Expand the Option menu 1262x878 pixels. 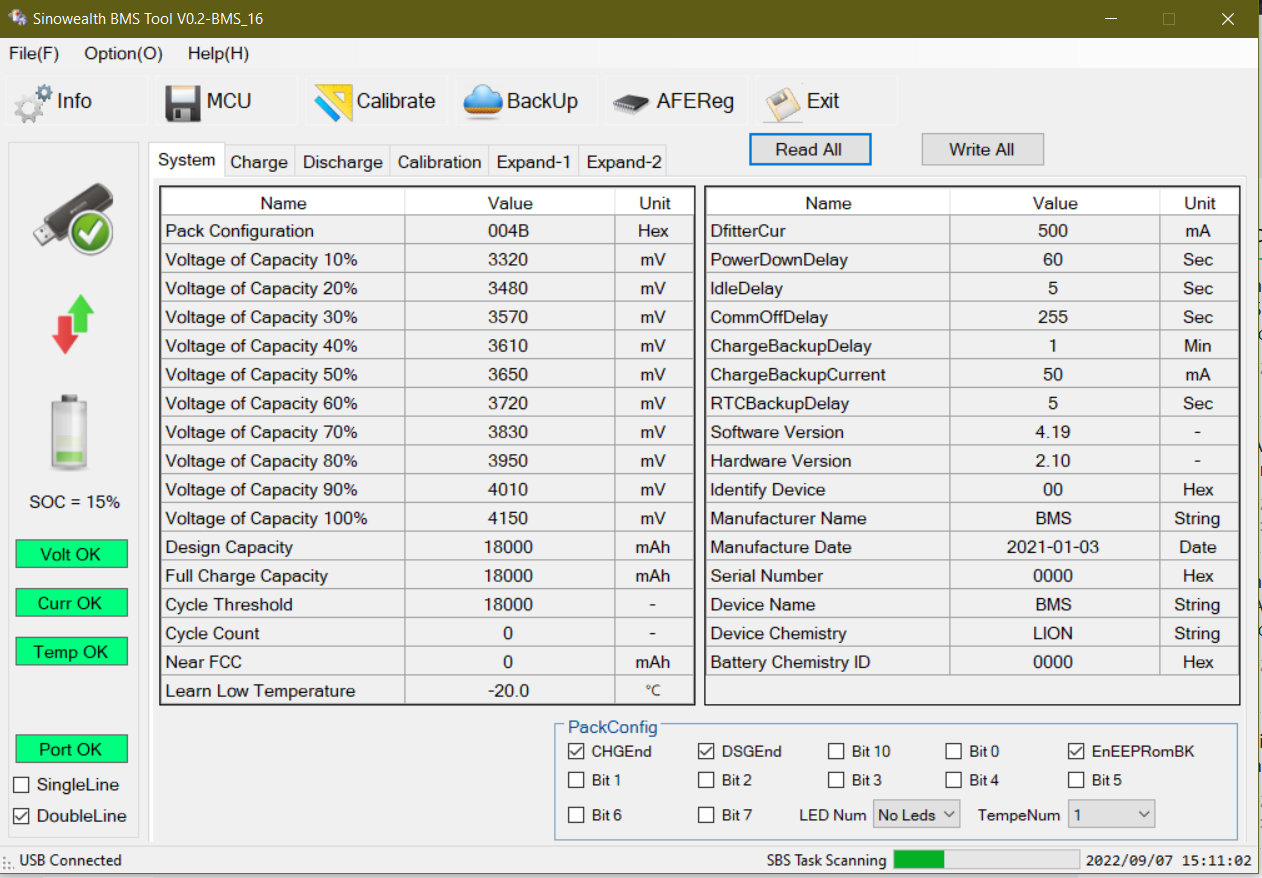coord(122,54)
